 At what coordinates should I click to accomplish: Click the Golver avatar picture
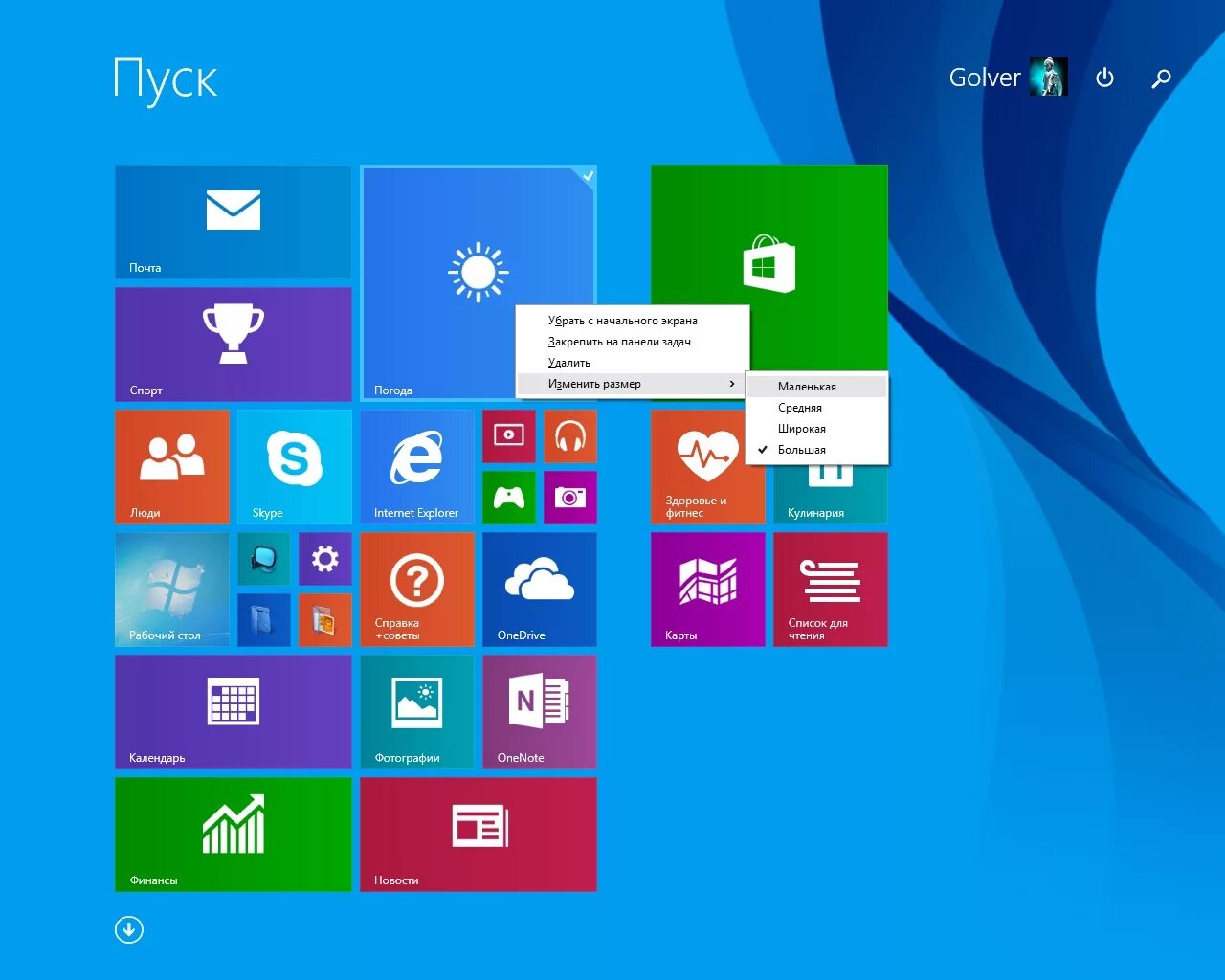(x=1048, y=78)
